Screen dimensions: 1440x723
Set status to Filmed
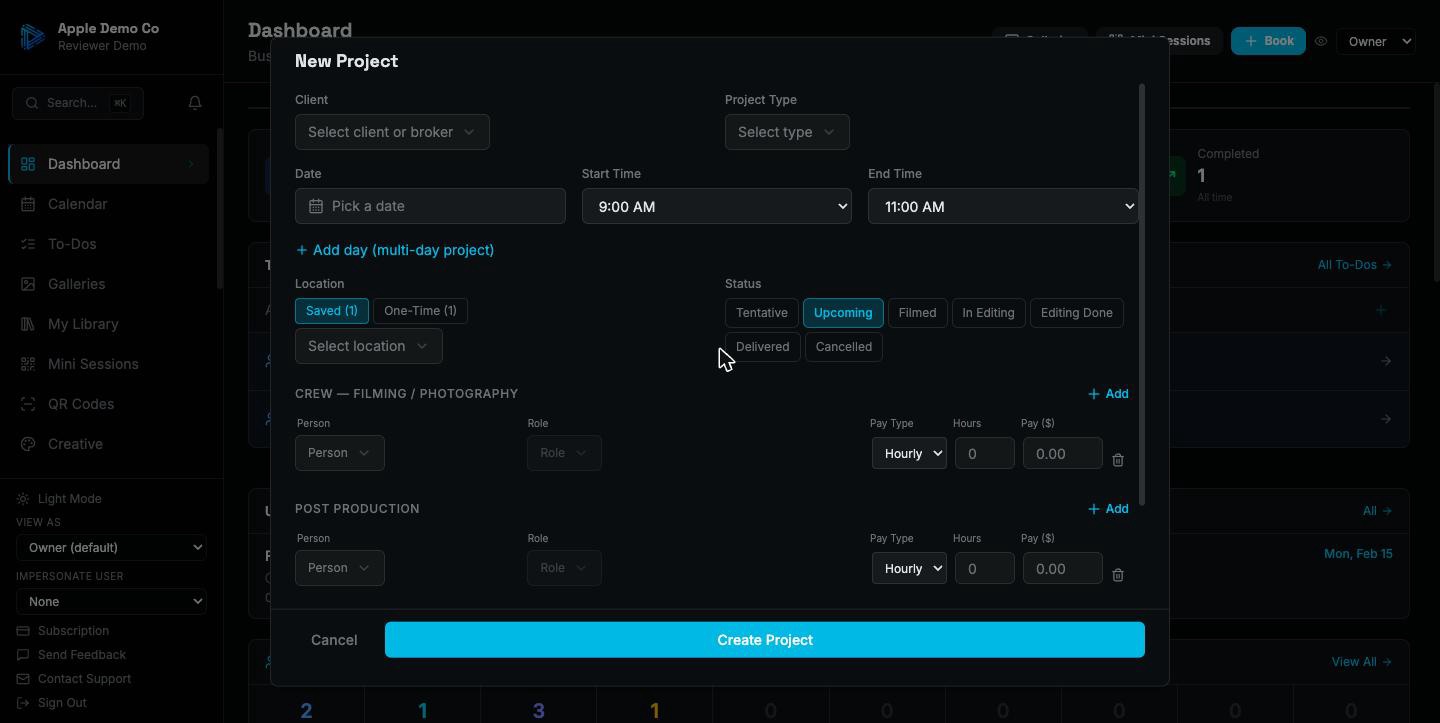pos(917,313)
